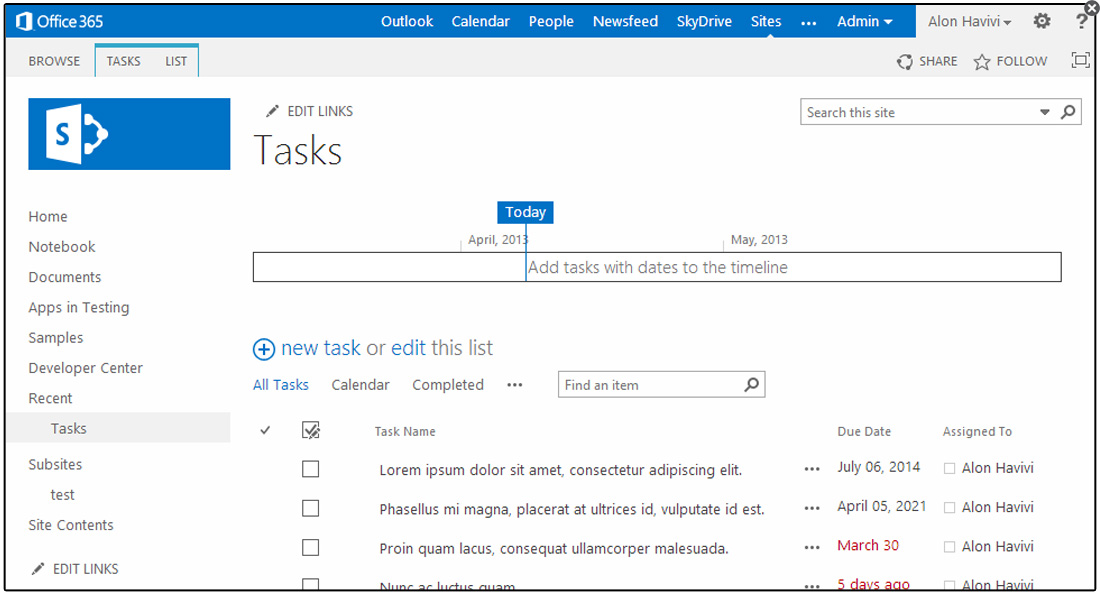The image size is (1100, 595).
Task: Open more navigation links ellipsis in top bar
Action: tap(808, 22)
